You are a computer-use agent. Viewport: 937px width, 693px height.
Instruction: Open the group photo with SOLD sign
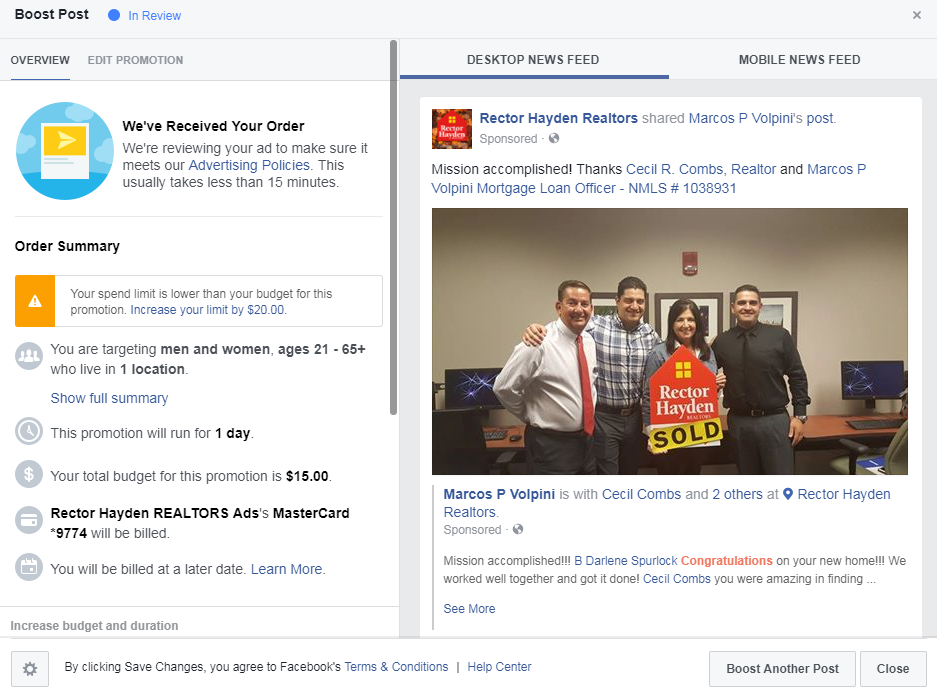tap(669, 341)
